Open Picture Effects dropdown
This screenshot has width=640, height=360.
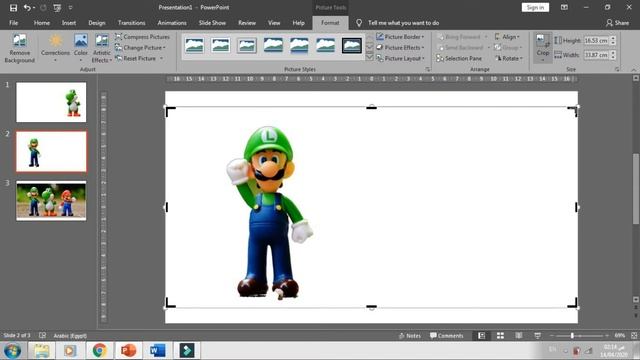(400, 47)
